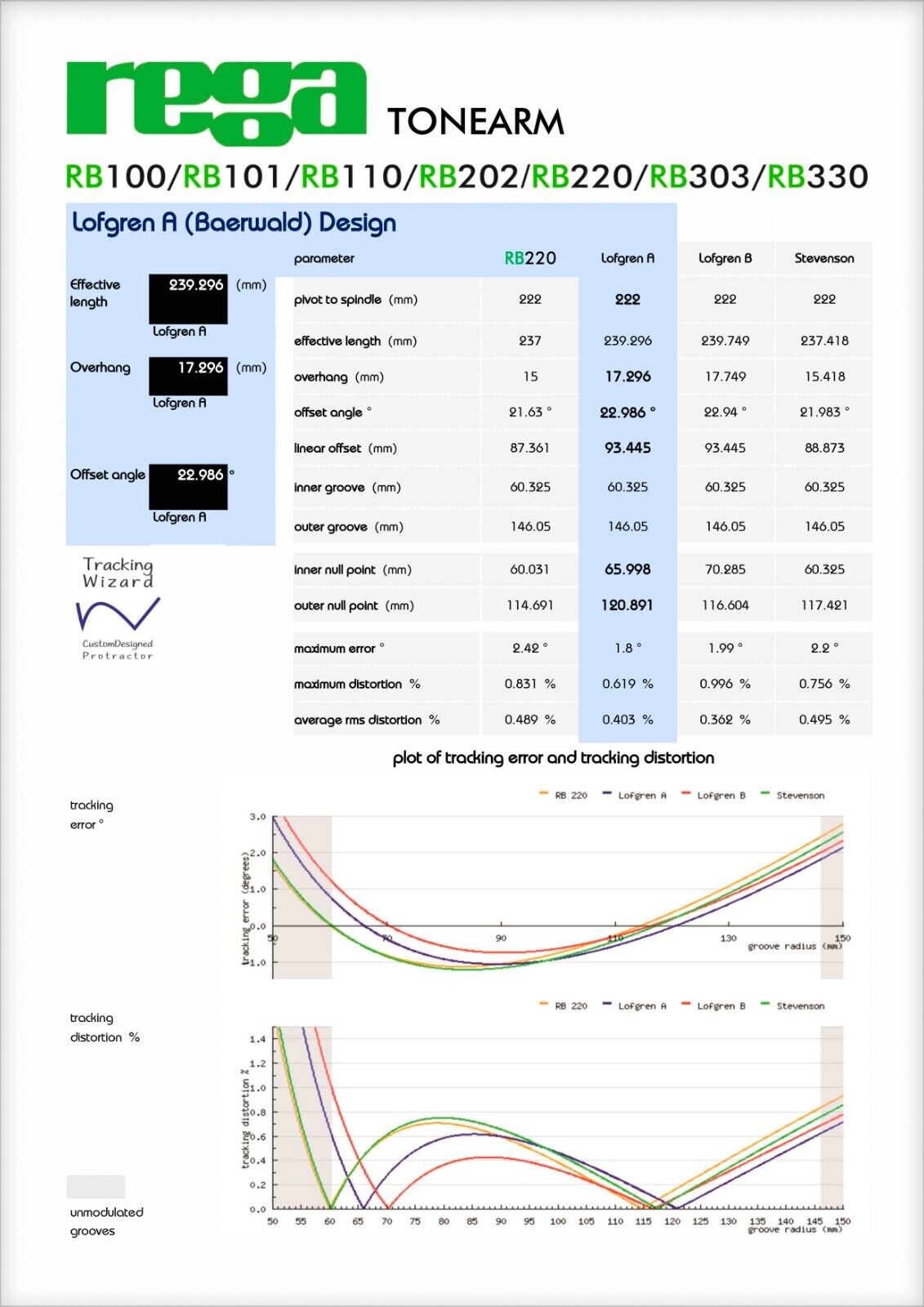Click Stevenson maximum distortion 0.756 %
This screenshot has height=1307, width=924.
tap(824, 684)
